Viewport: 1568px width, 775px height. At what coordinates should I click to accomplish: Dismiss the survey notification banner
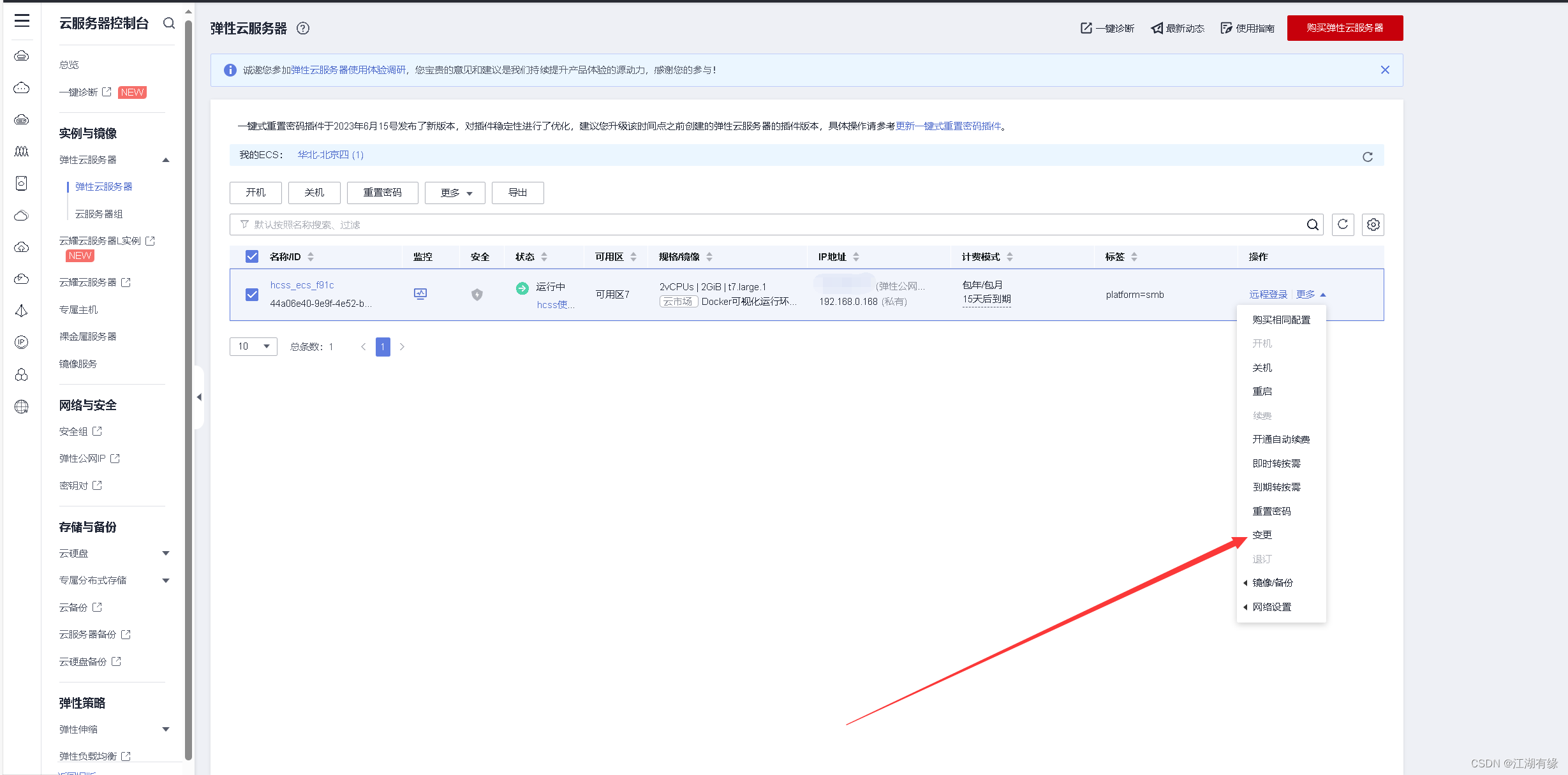(x=1385, y=70)
